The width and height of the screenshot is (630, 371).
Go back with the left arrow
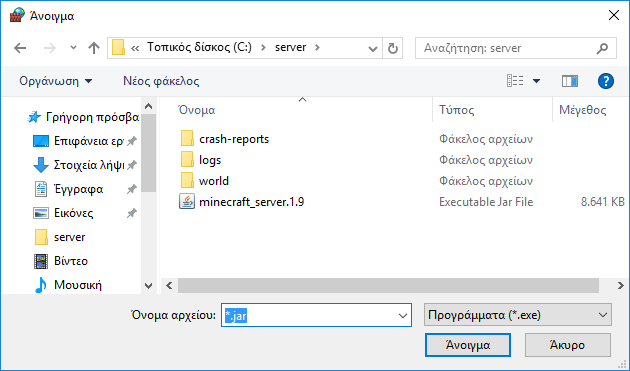(20, 48)
